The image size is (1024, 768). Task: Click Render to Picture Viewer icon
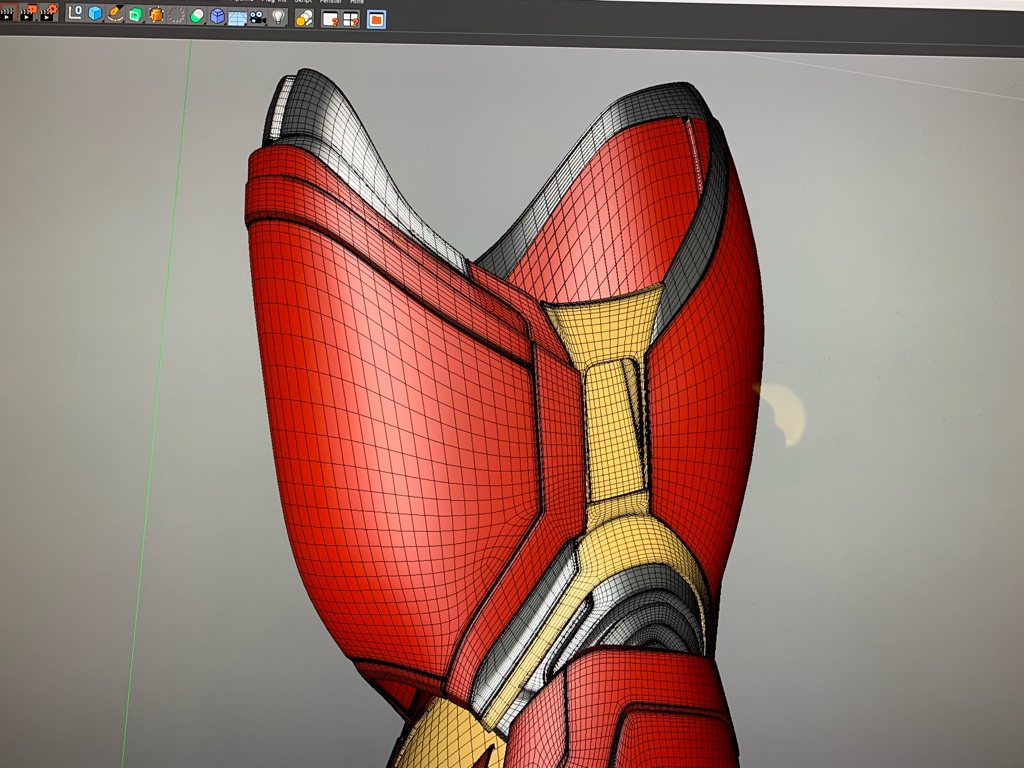click(28, 13)
